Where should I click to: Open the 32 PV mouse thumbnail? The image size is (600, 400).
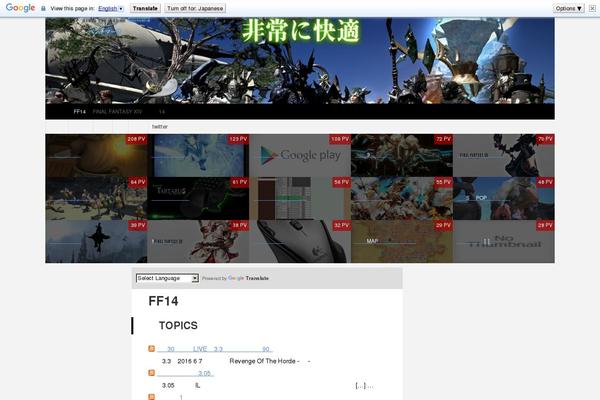(x=300, y=242)
